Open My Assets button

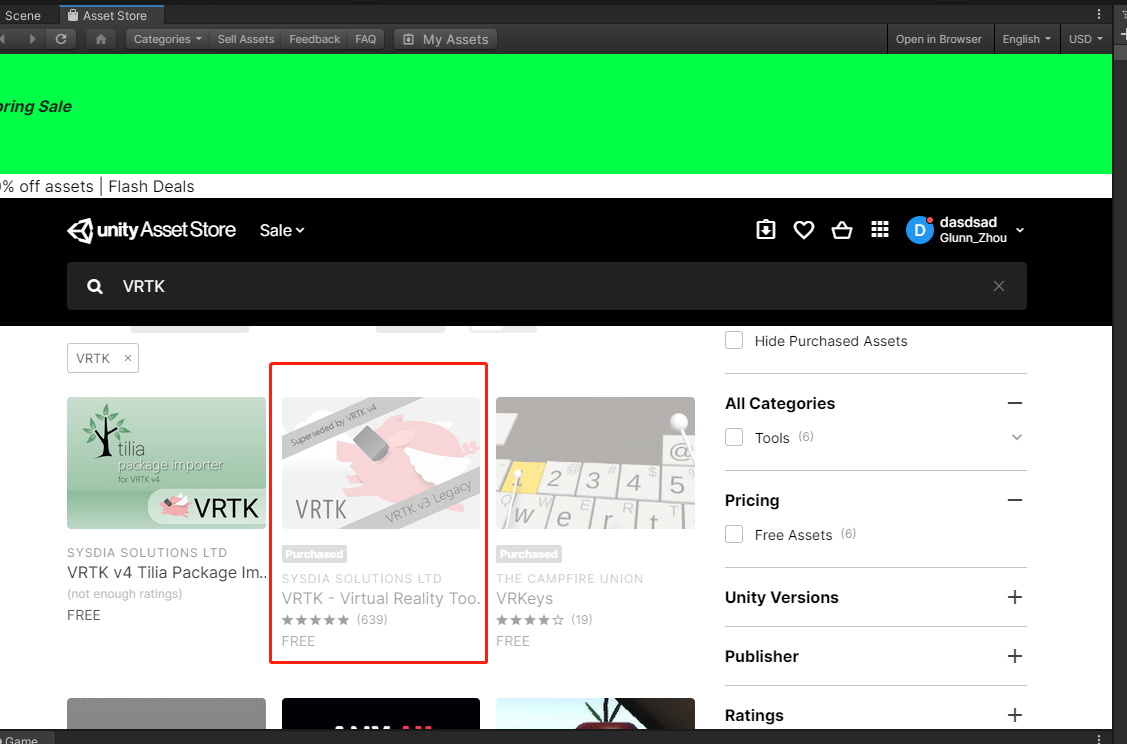[x=446, y=39]
